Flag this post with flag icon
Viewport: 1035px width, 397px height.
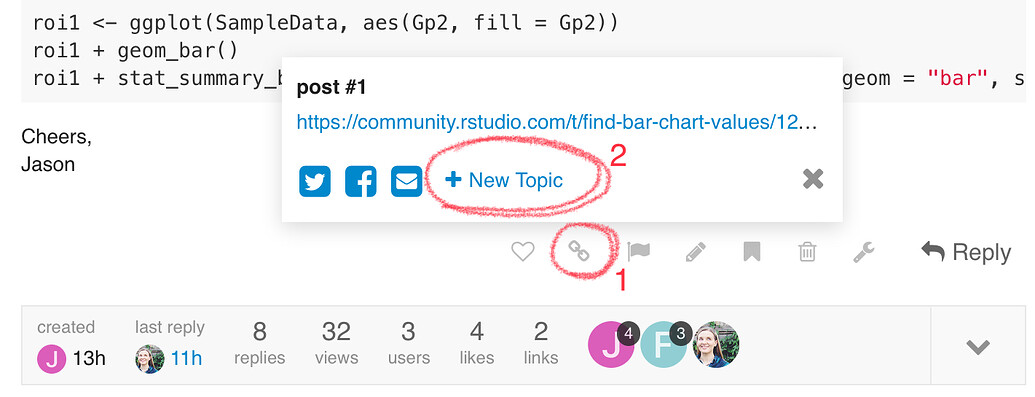(638, 252)
